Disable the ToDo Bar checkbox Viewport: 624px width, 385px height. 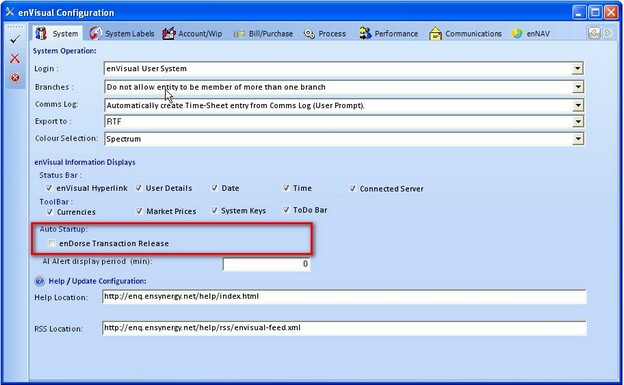[286, 209]
